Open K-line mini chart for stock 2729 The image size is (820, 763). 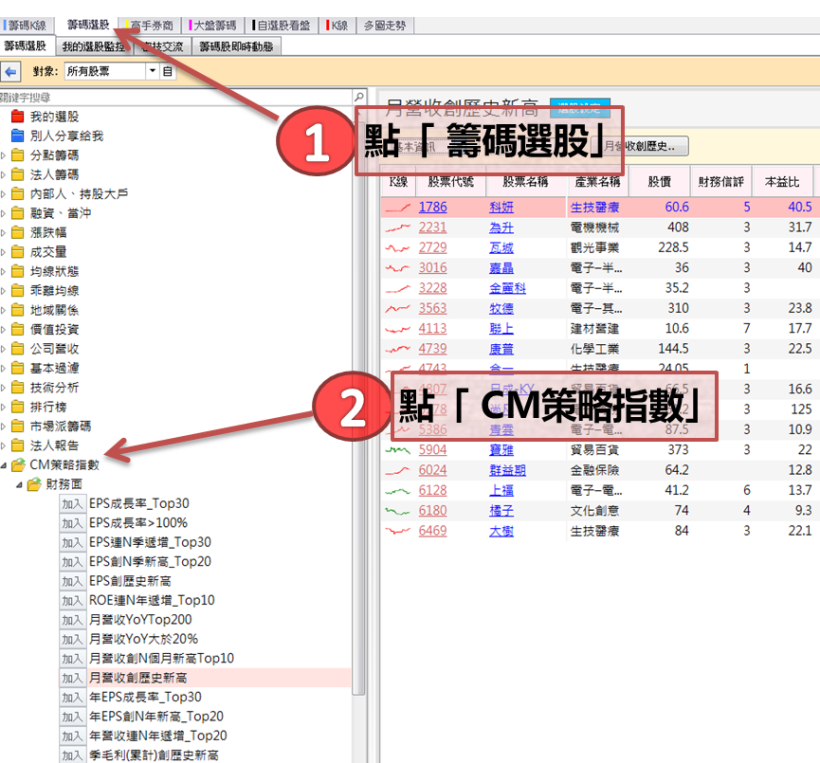point(397,248)
